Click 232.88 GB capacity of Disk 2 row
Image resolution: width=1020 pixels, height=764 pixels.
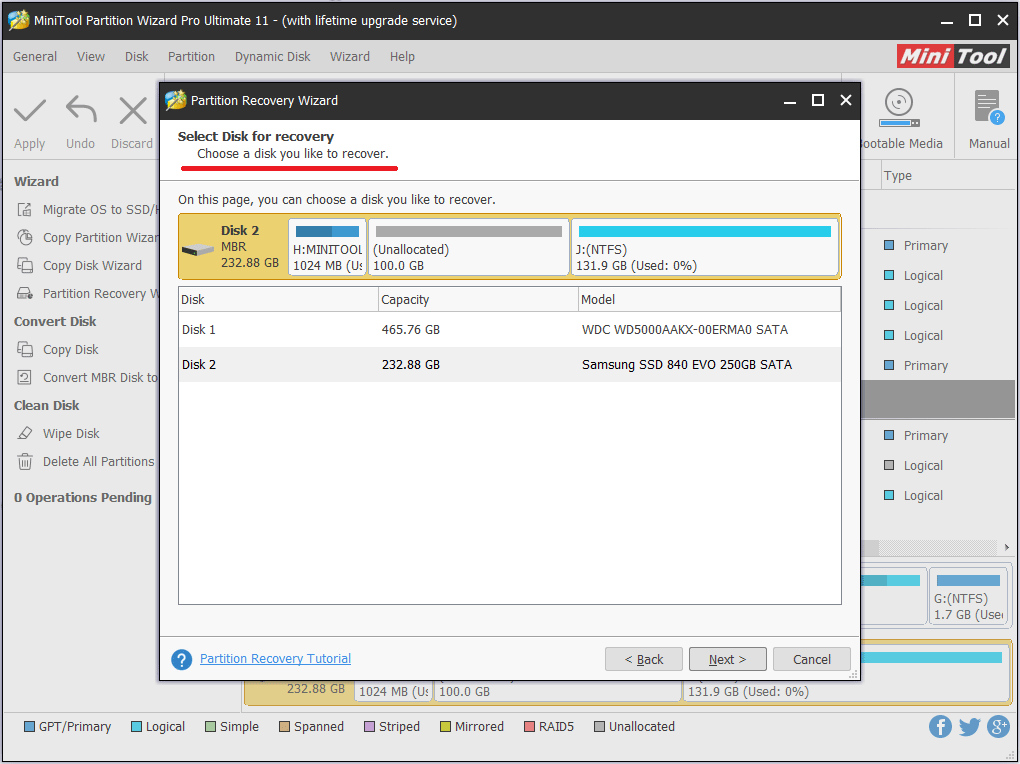coord(410,364)
